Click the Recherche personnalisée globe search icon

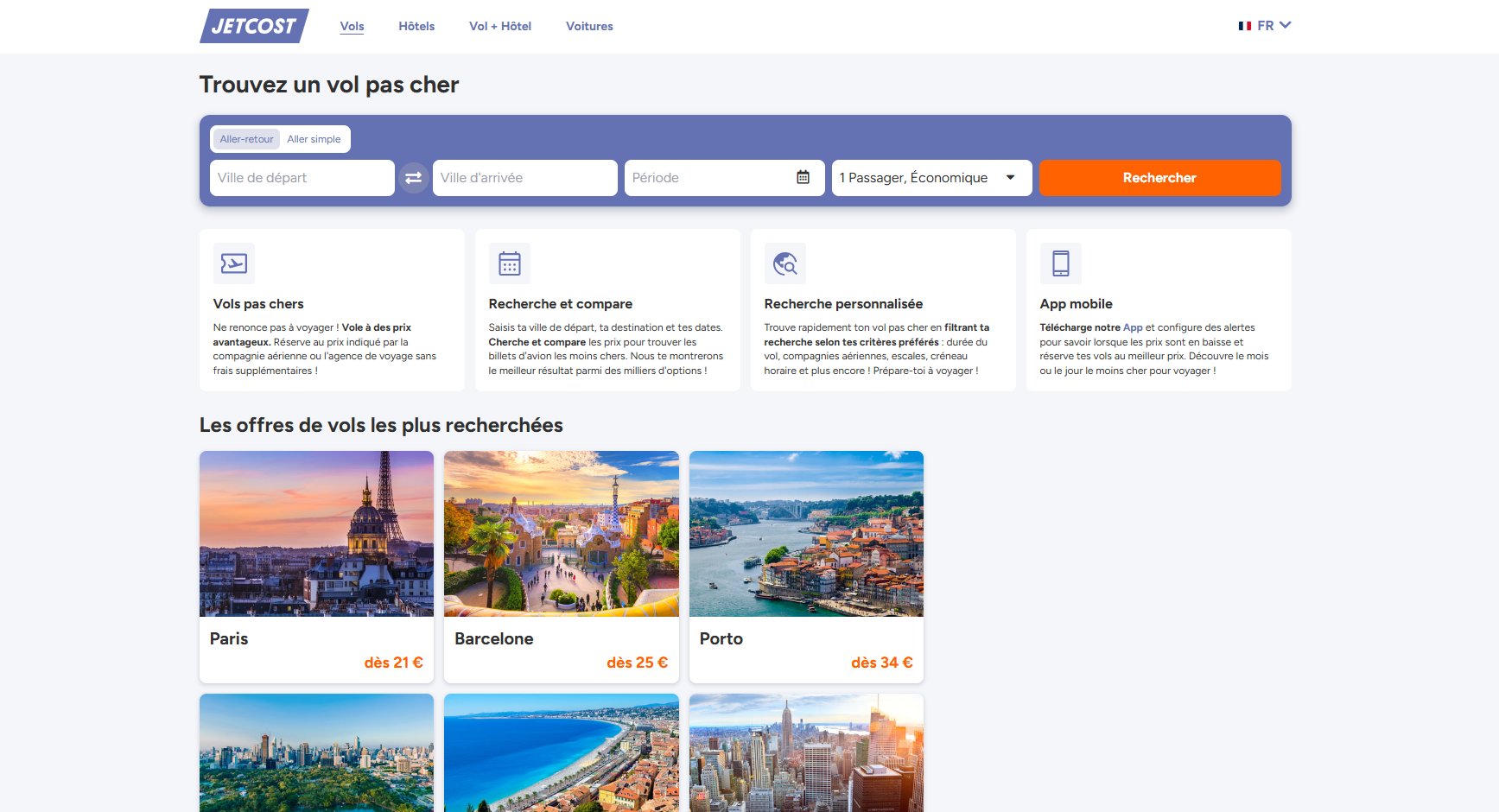pyautogui.click(x=784, y=263)
